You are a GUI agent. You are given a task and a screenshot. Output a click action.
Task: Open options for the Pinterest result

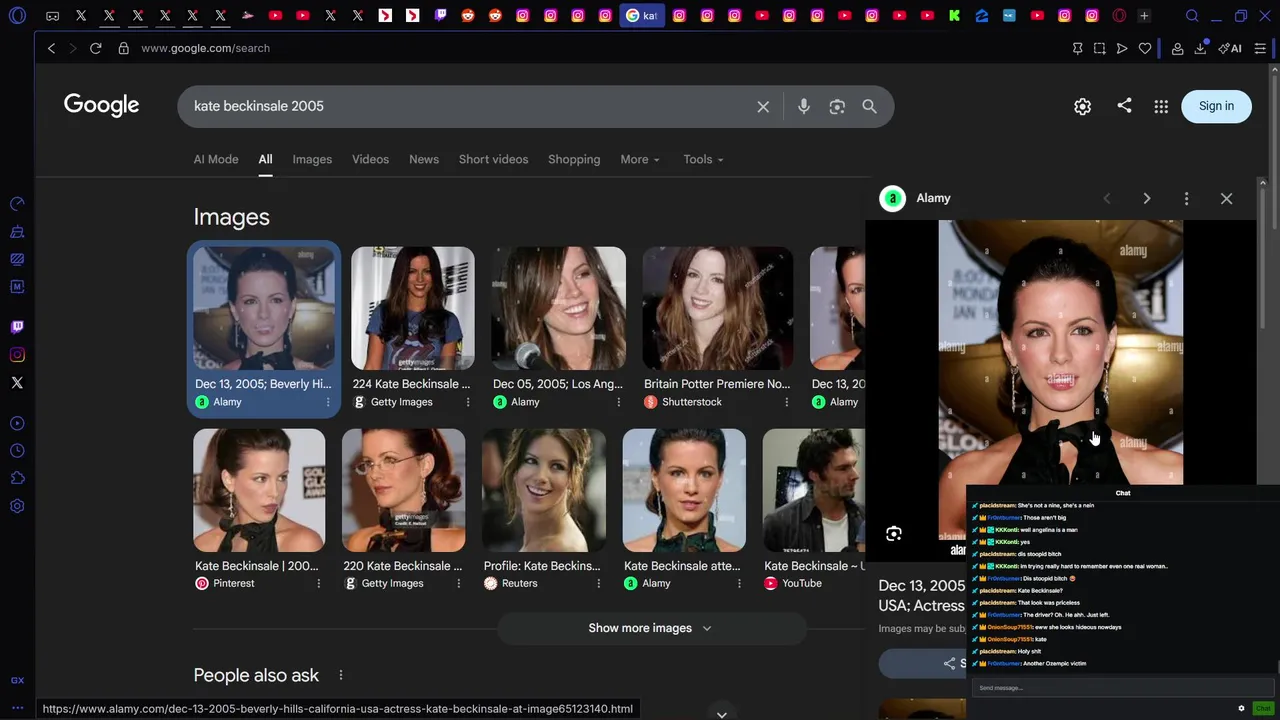coord(319,583)
